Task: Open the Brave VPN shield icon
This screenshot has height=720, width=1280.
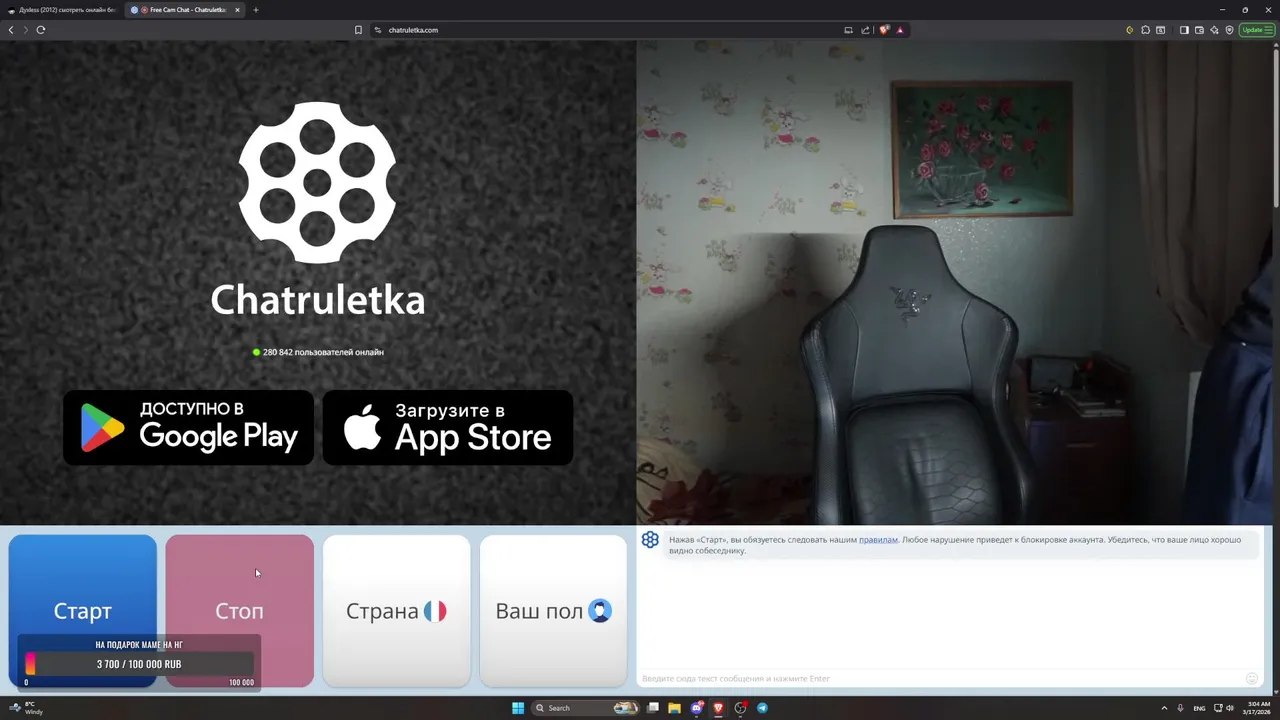Action: coord(1229,30)
